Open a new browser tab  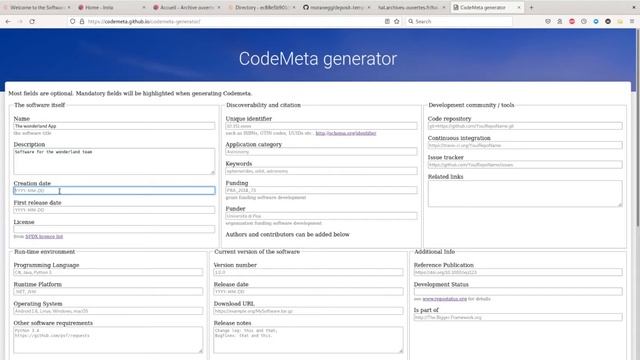pos(531,7)
